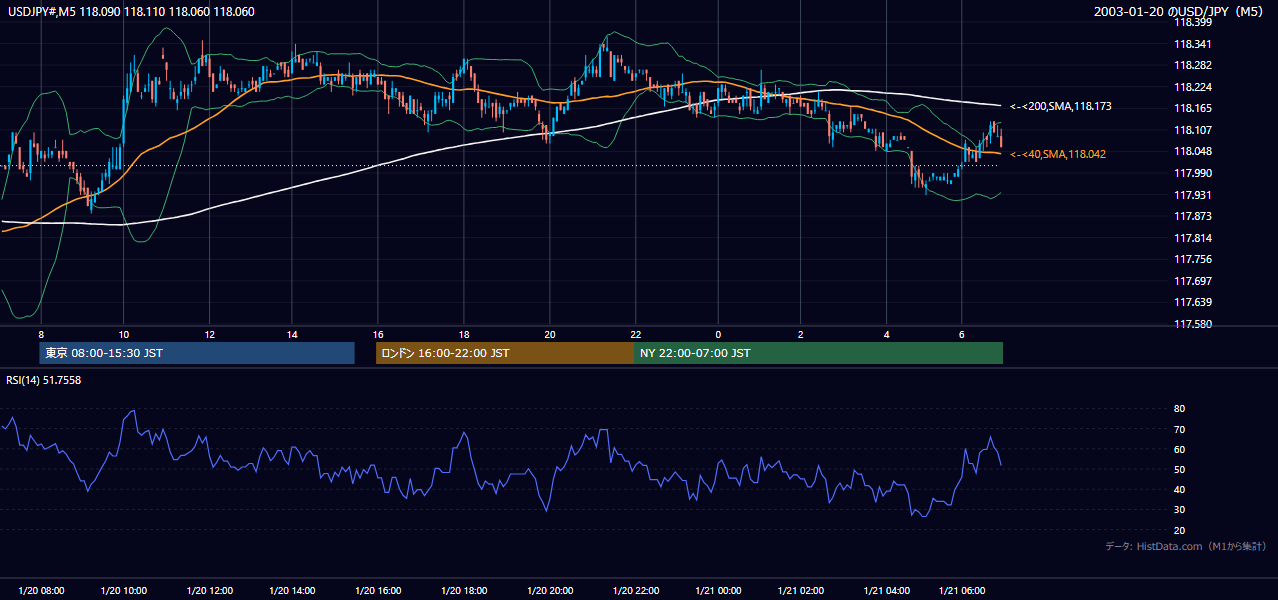This screenshot has width=1278, height=600.
Task: Click the price axis value 118.341
Action: pos(1193,44)
